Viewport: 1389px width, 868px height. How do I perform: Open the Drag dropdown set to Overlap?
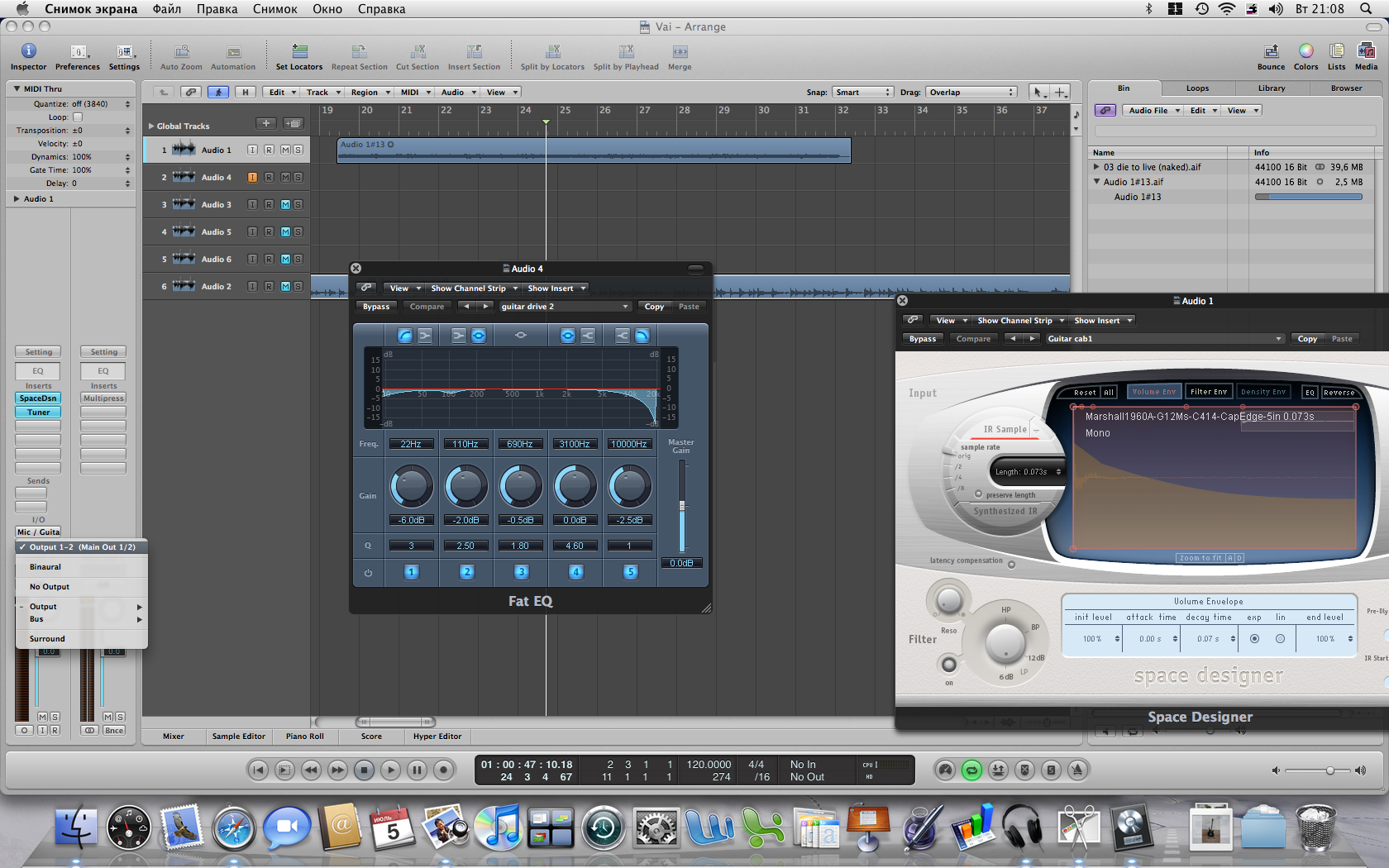971,92
